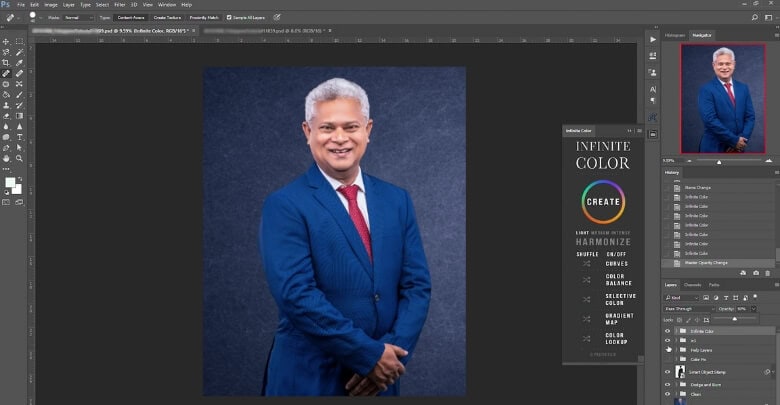Viewport: 780px width, 405px height.
Task: Toggle Sample All Layers checkbox
Action: (229, 17)
